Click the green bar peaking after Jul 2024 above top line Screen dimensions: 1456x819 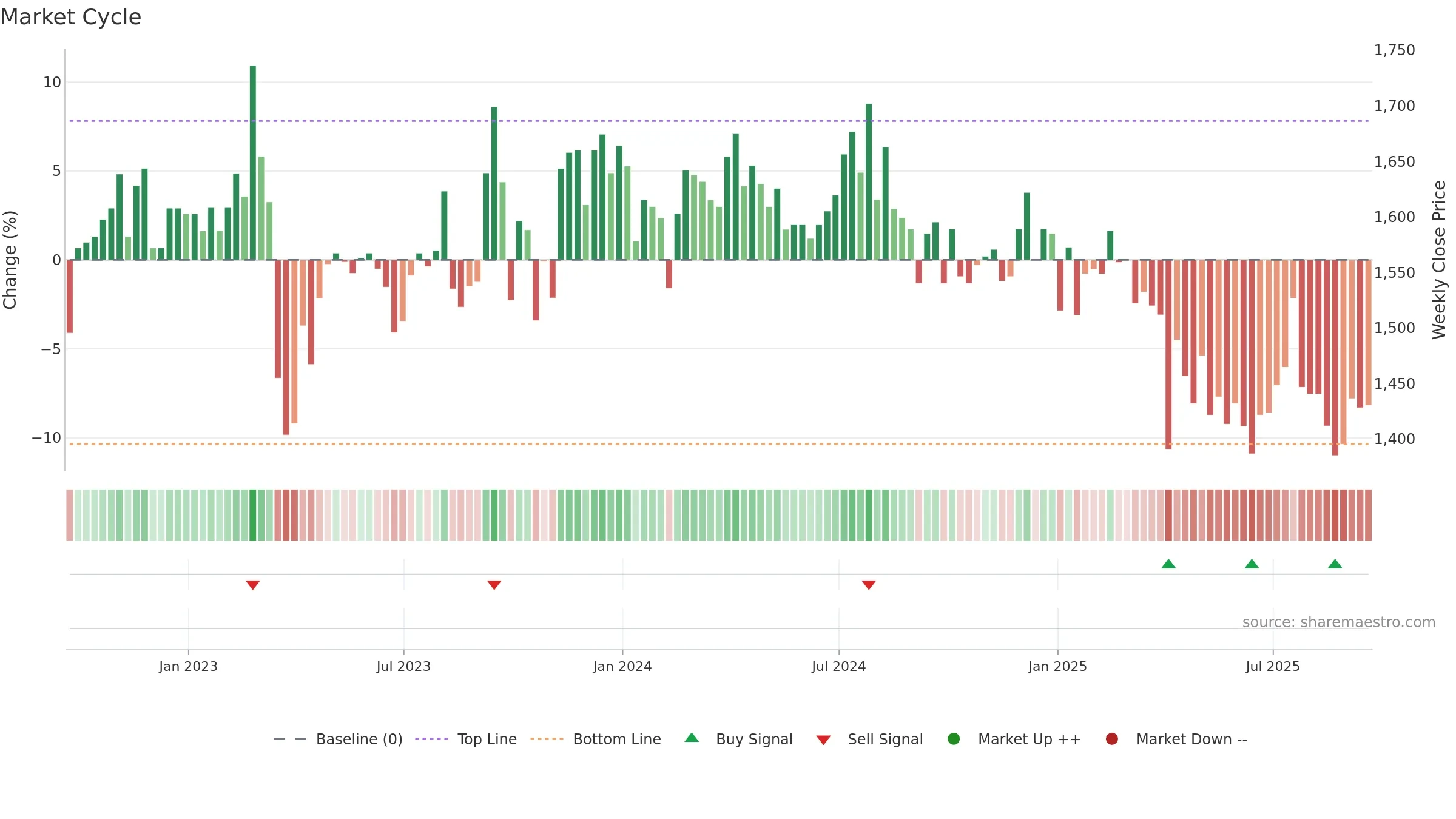tap(869, 182)
